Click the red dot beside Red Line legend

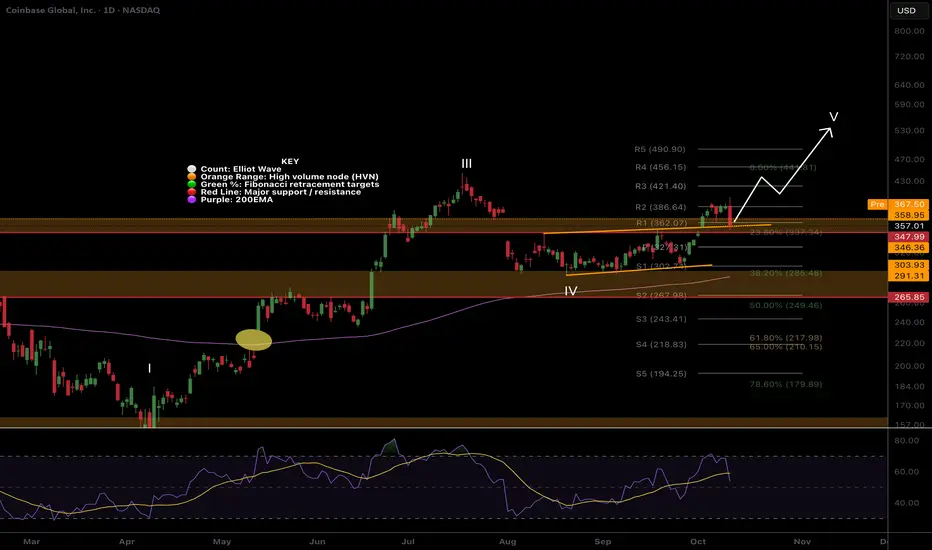pos(191,192)
